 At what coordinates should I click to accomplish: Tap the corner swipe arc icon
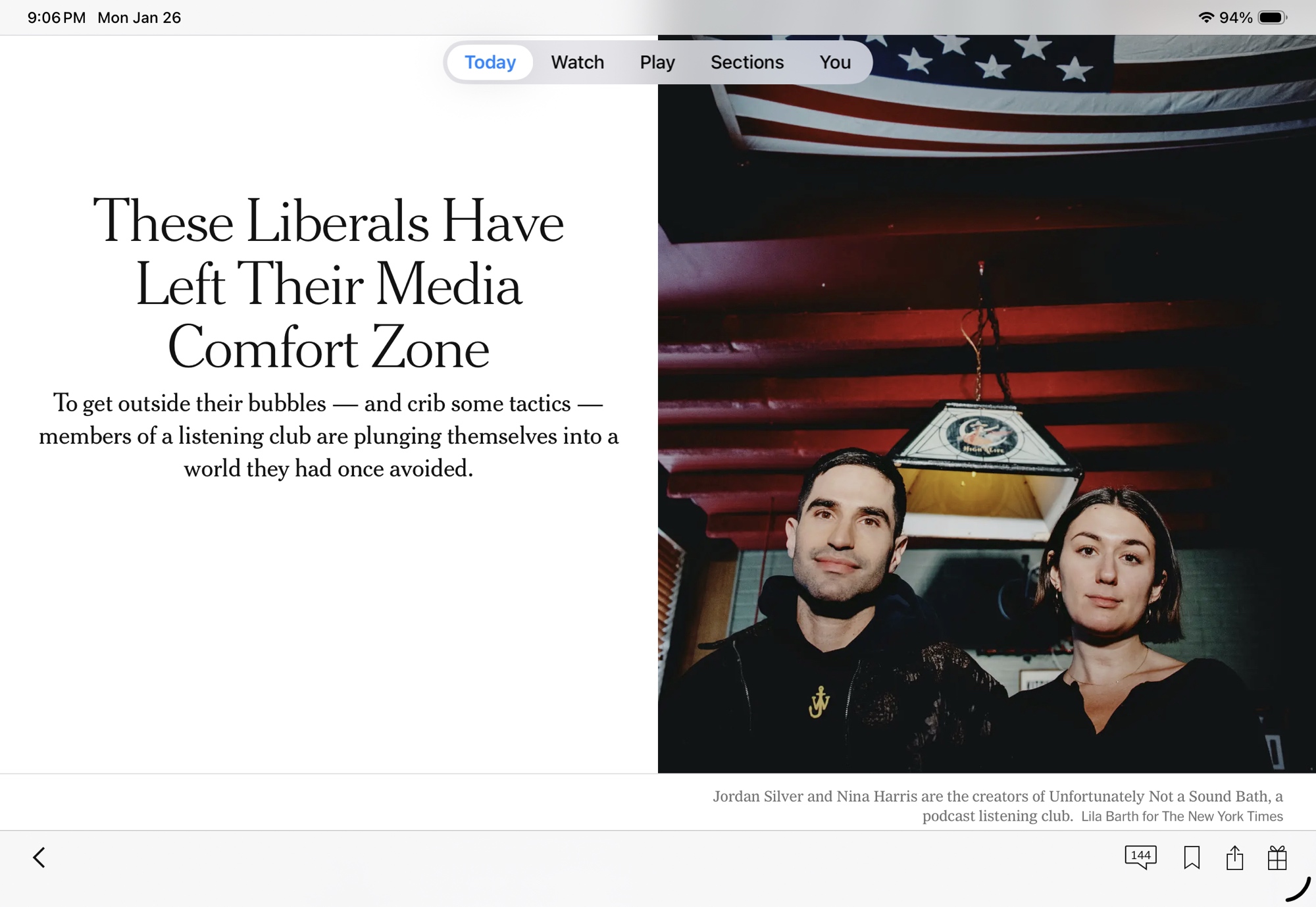coord(1298,890)
